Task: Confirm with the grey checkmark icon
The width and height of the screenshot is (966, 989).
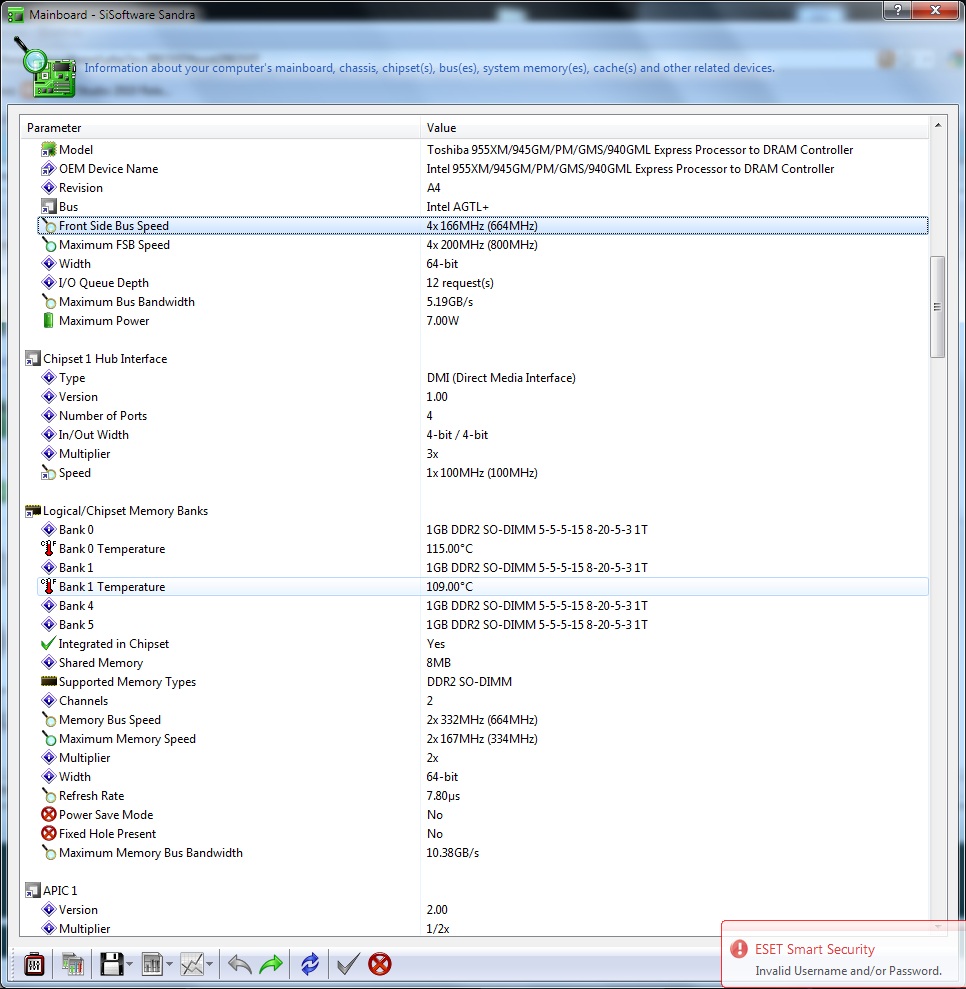Action: pos(347,964)
